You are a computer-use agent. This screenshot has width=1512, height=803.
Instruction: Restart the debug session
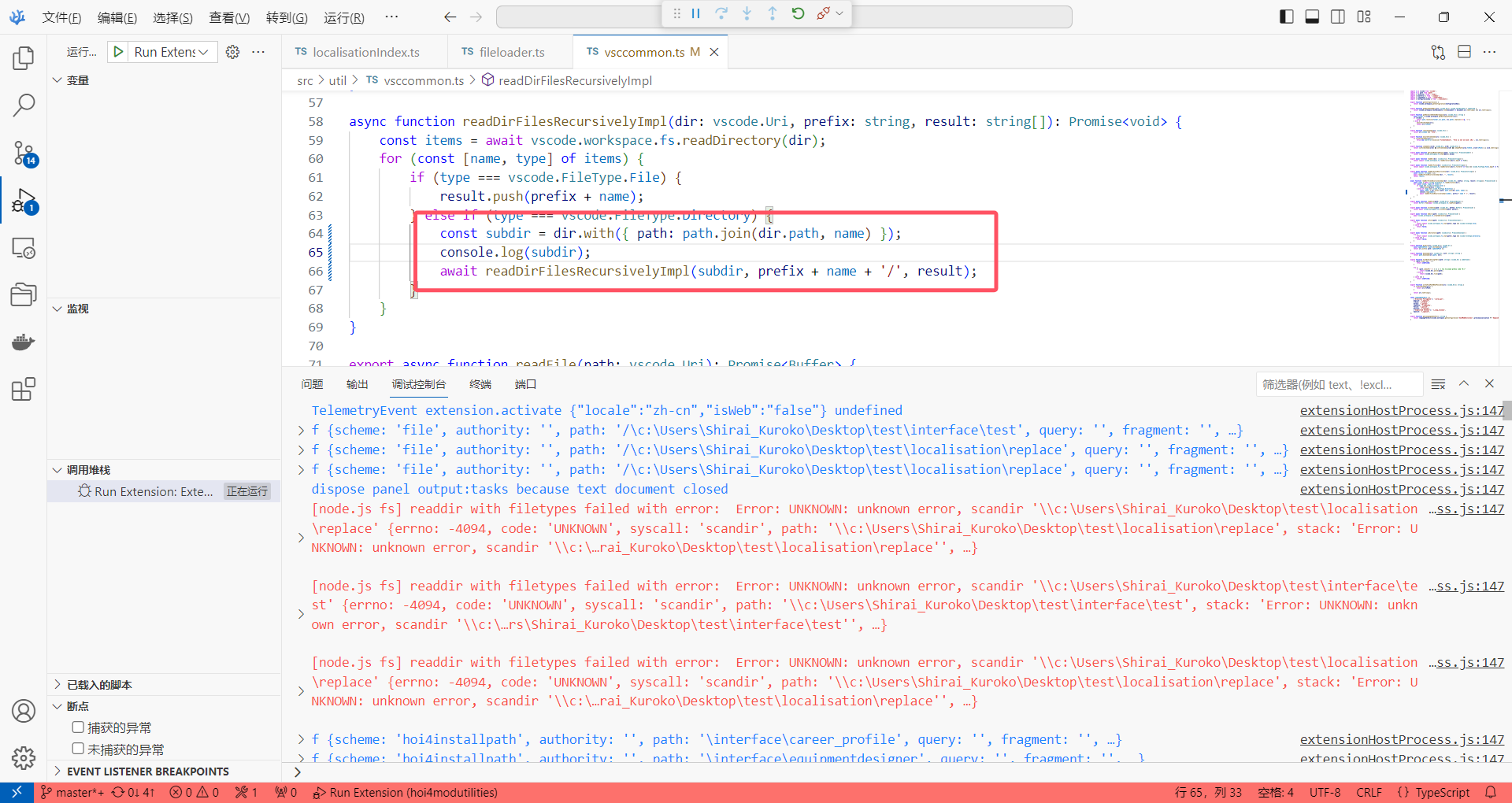798,13
